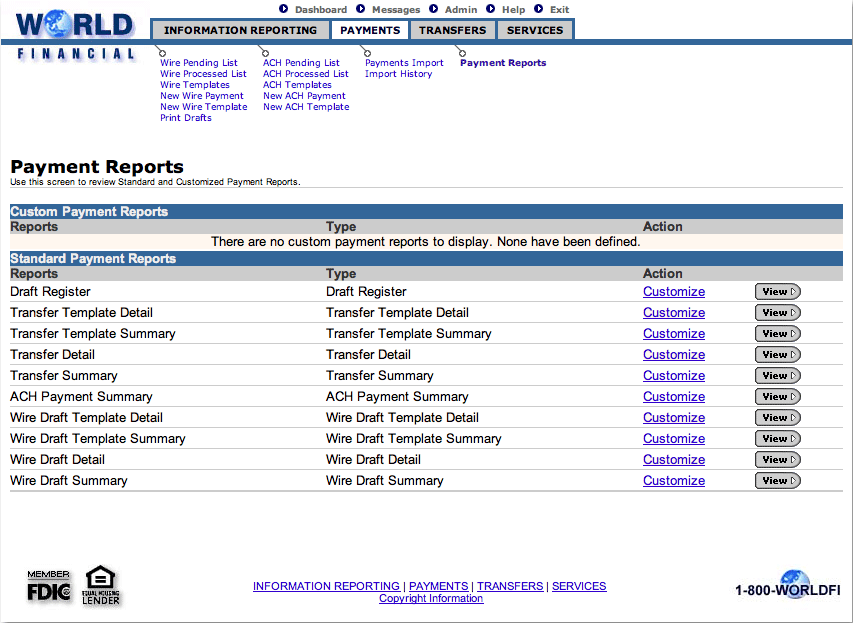Go to Wire Templates
This screenshot has width=853, height=623.
tap(195, 84)
